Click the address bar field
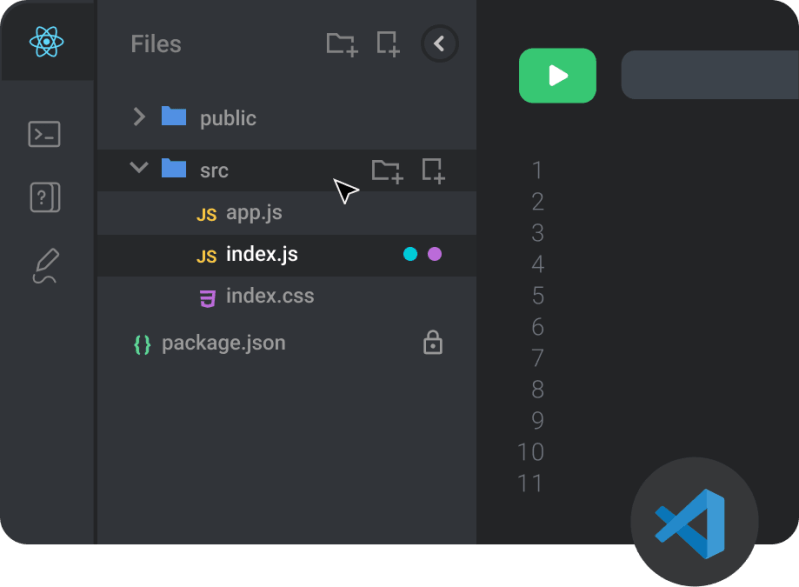 710,74
